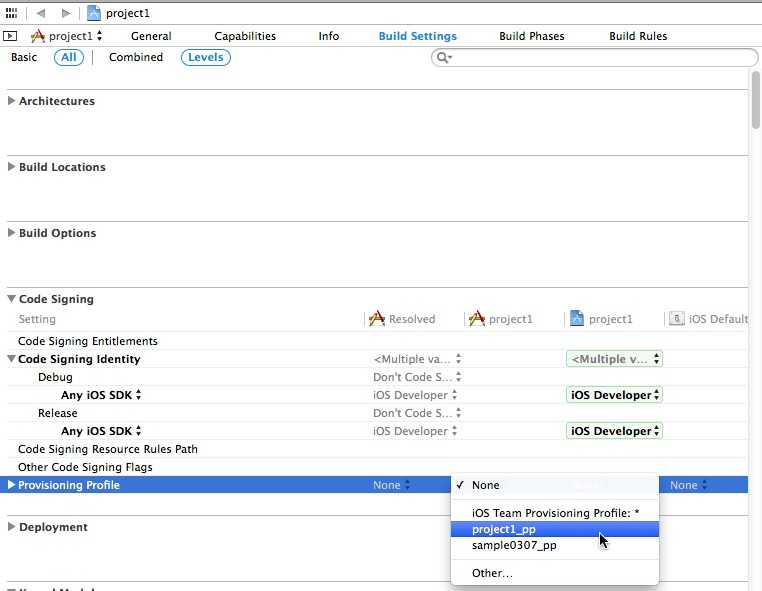Screen dimensions: 762x591
Task: Choose project1_pp provisioning profile
Action: pos(555,529)
